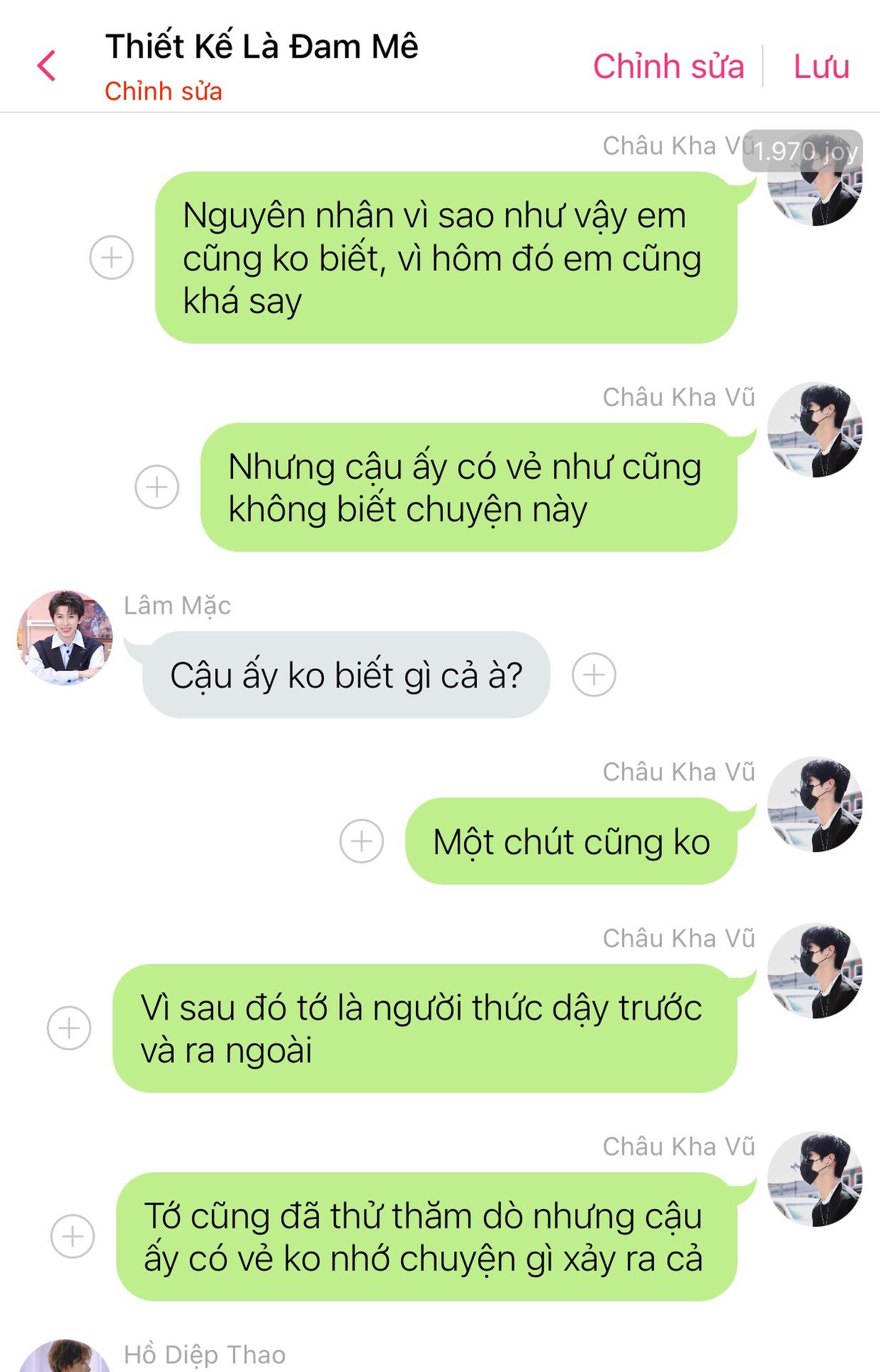Open Châu Kha Vũ avatar beside "Một chút cũng ko"
The width and height of the screenshot is (880, 1372).
[x=815, y=804]
